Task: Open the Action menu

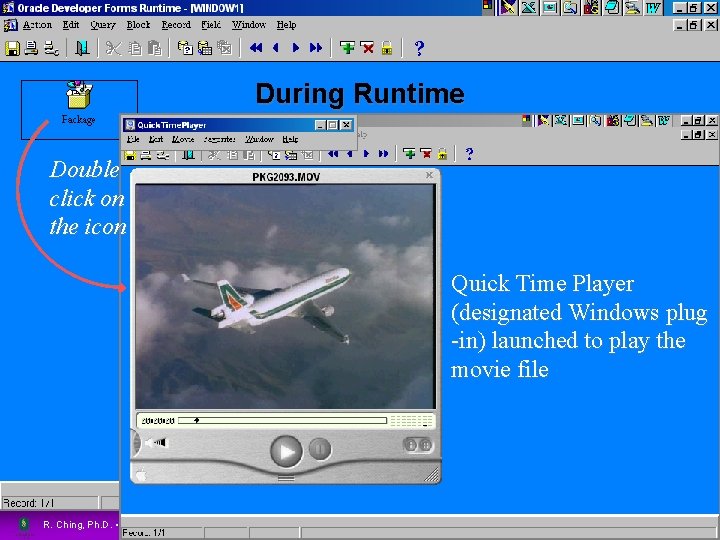Action: (37, 25)
